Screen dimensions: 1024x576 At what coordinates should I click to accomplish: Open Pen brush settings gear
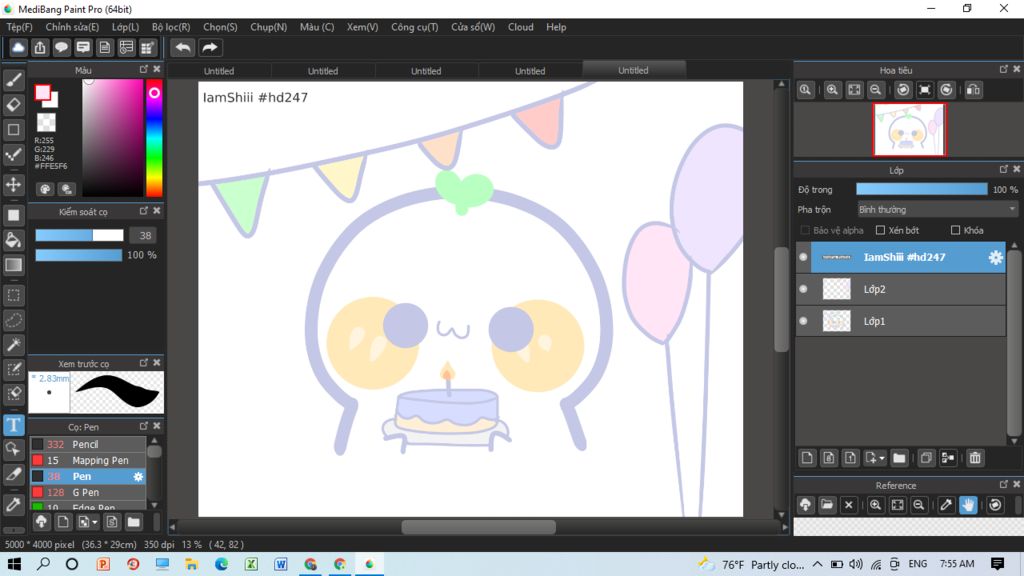click(138, 477)
